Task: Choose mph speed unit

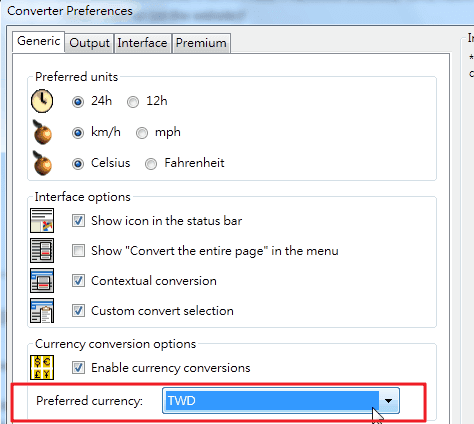Action: coord(142,133)
